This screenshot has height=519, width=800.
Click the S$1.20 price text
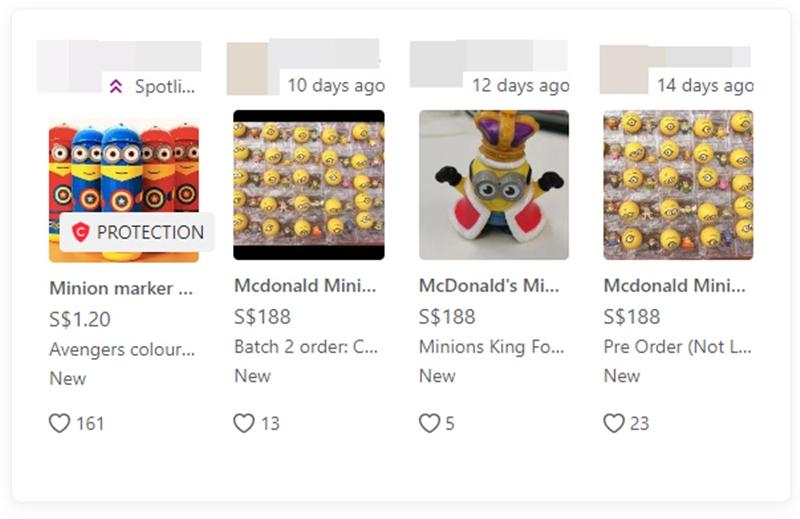tap(80, 320)
